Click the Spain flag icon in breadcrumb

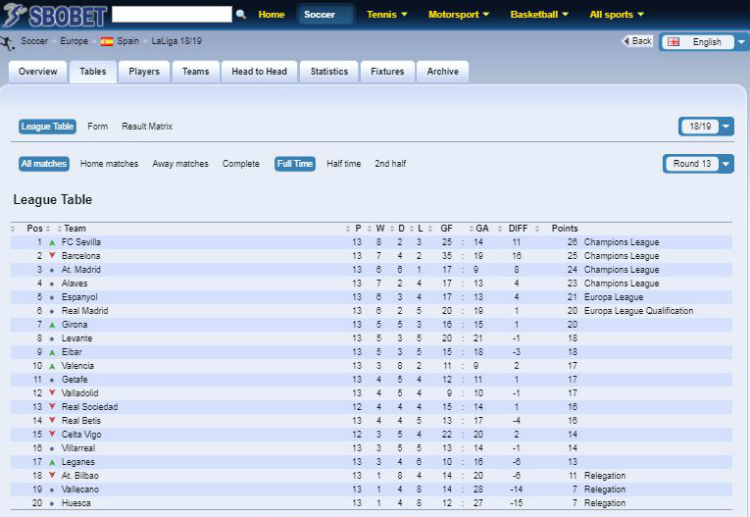pos(106,42)
